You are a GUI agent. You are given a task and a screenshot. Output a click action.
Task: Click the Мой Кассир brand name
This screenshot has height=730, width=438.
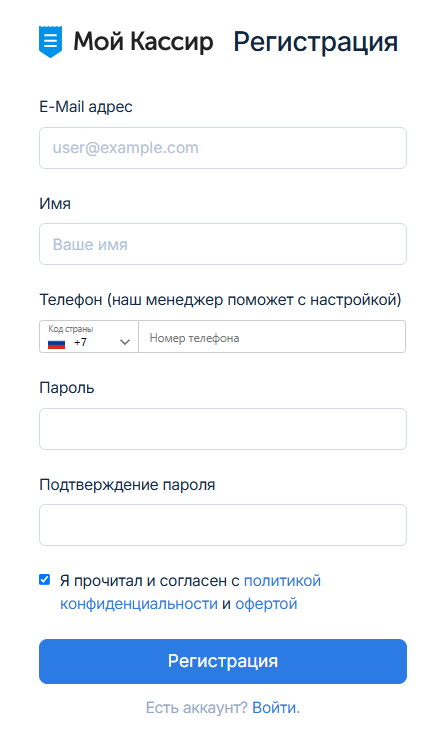[x=143, y=41]
